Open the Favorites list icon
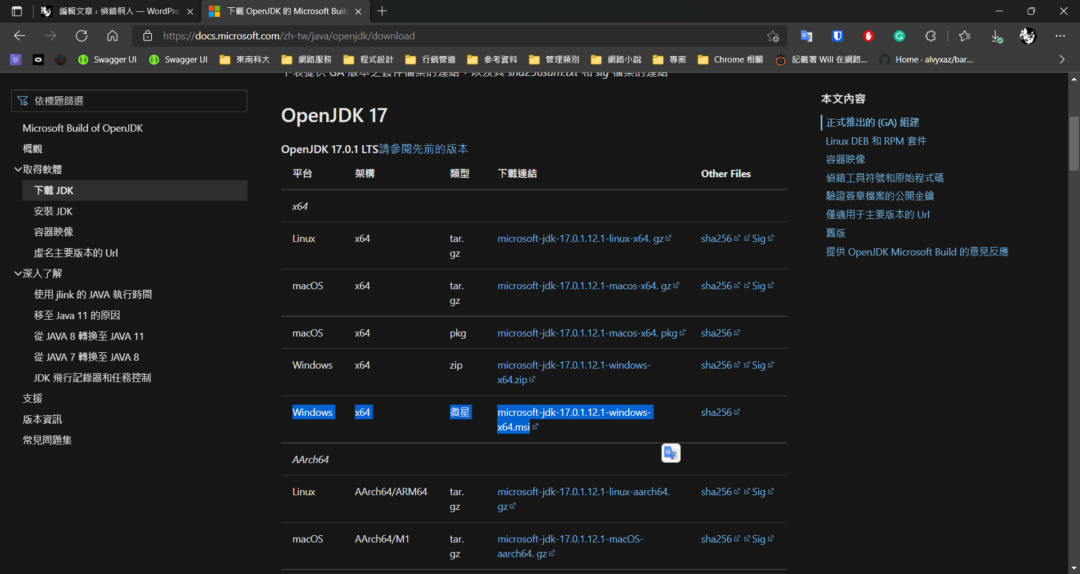Screen dimensions: 1080x574 click(964, 36)
